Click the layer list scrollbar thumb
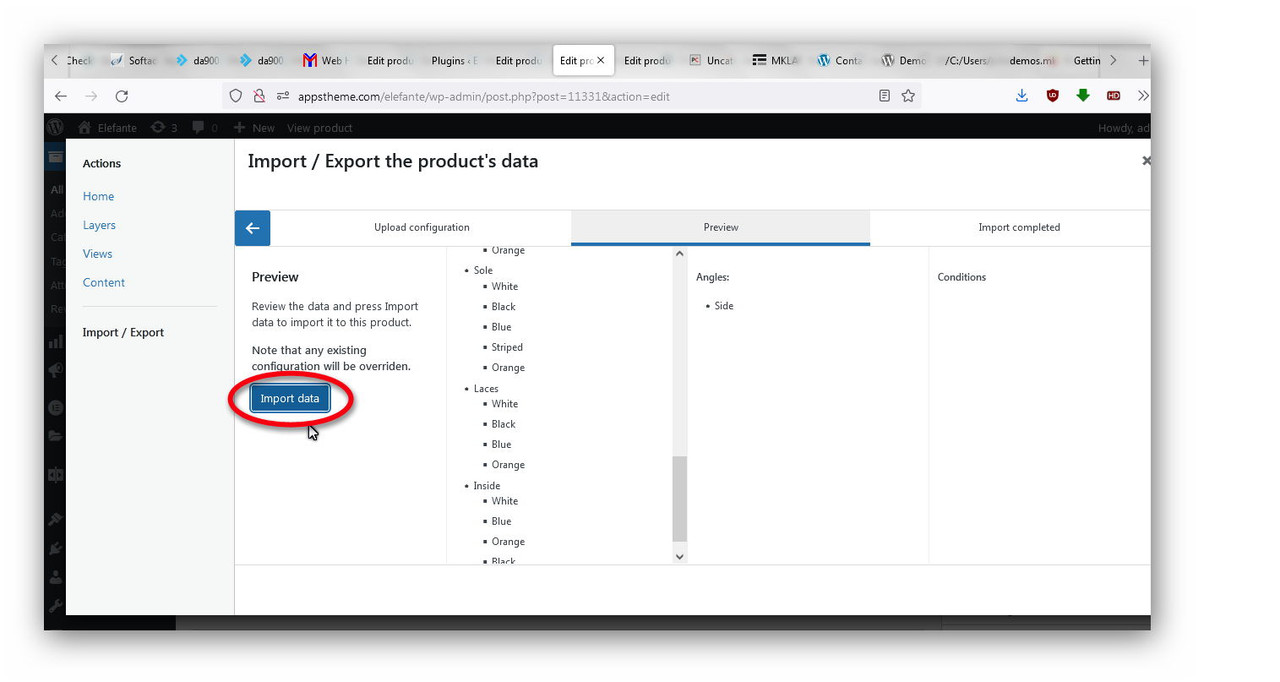Image resolution: width=1280 pixels, height=682 pixels. click(x=679, y=498)
